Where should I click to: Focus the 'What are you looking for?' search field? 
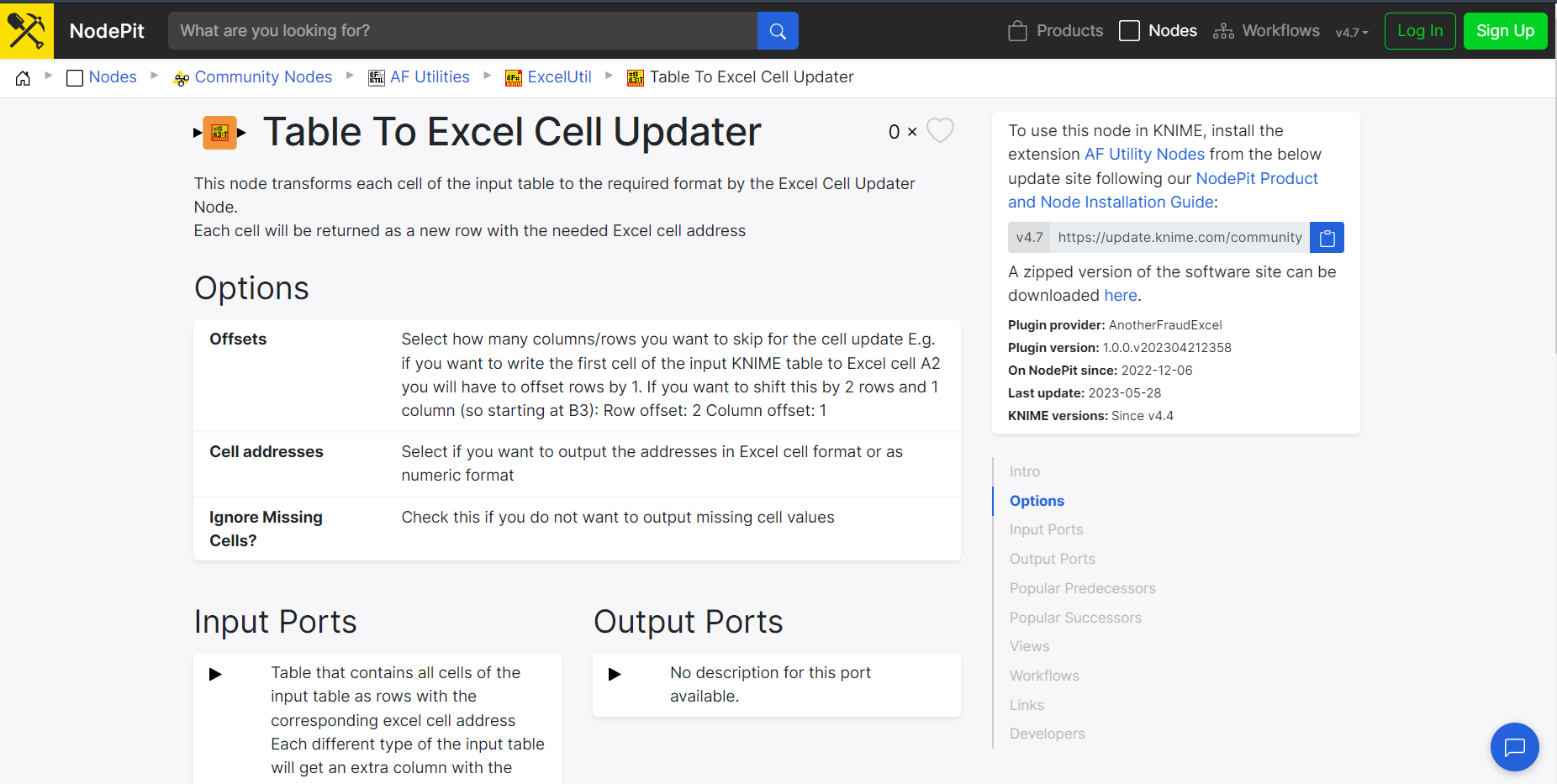click(x=462, y=31)
